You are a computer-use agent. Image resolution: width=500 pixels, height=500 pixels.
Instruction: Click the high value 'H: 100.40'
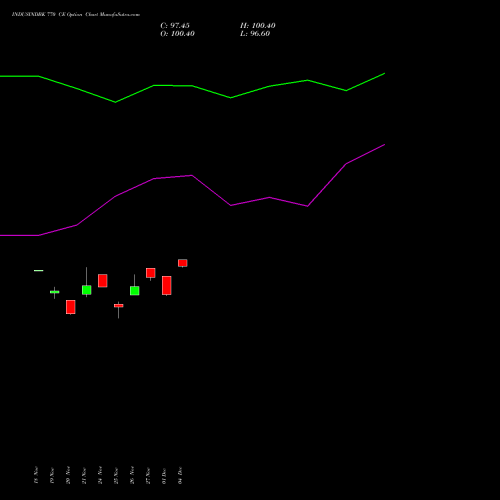click(258, 26)
